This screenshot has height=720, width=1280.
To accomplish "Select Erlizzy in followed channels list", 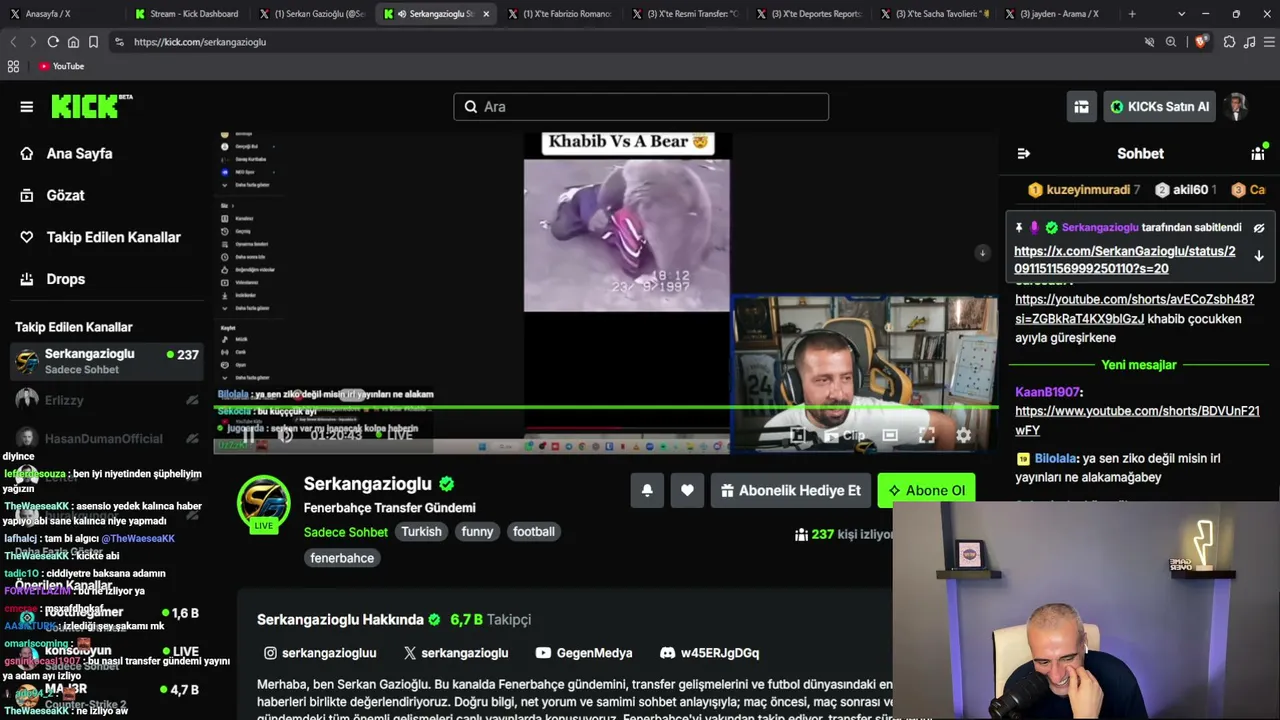I will pos(107,400).
